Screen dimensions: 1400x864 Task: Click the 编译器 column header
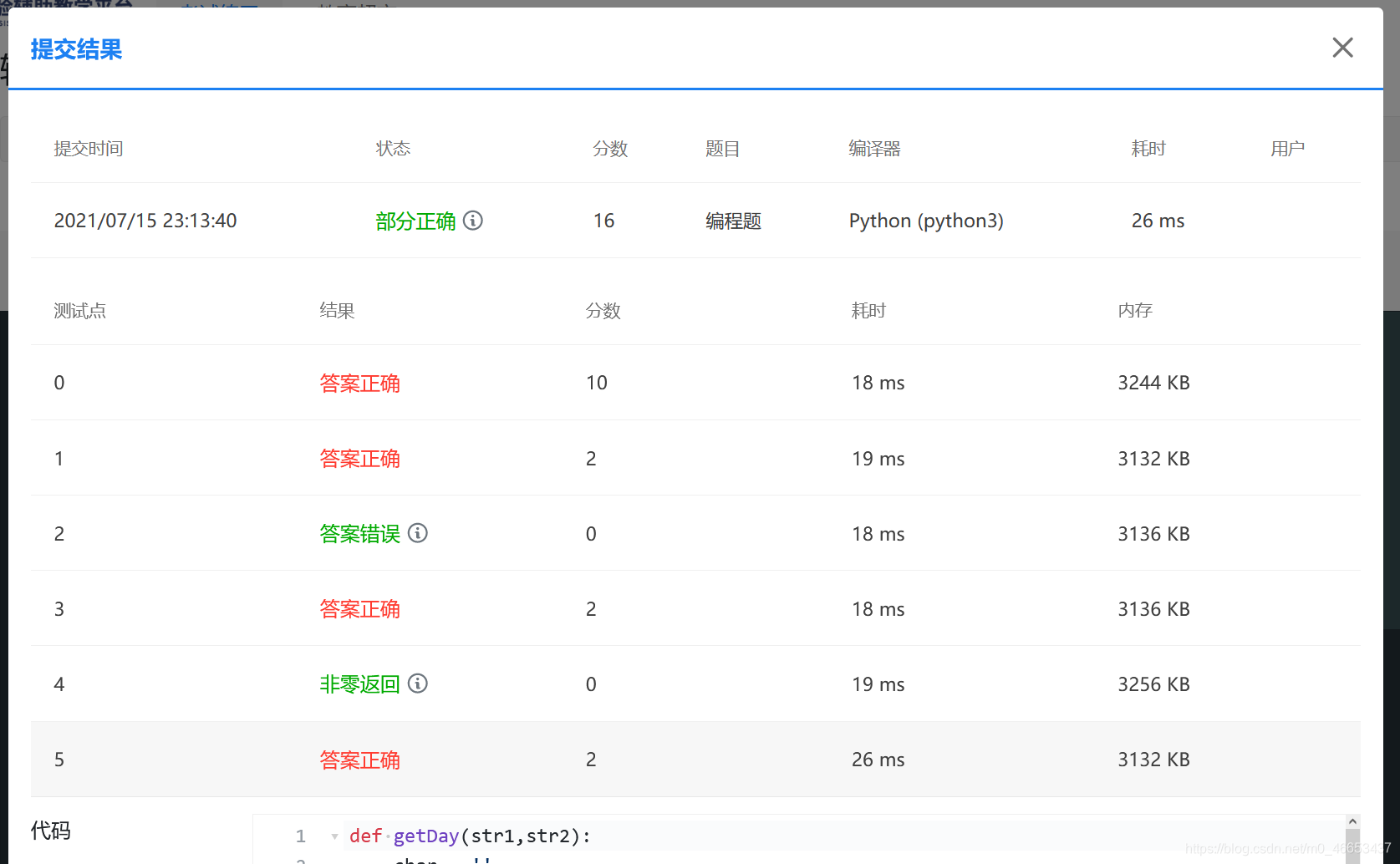click(874, 149)
